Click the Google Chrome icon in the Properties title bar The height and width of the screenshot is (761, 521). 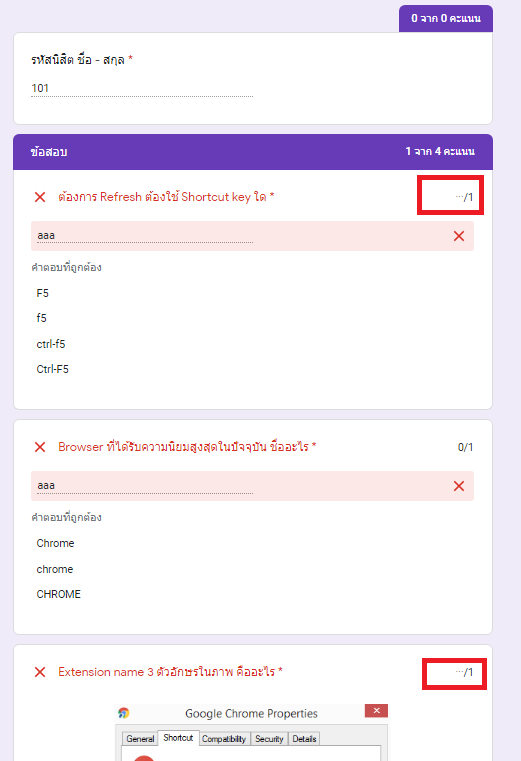pos(124,713)
